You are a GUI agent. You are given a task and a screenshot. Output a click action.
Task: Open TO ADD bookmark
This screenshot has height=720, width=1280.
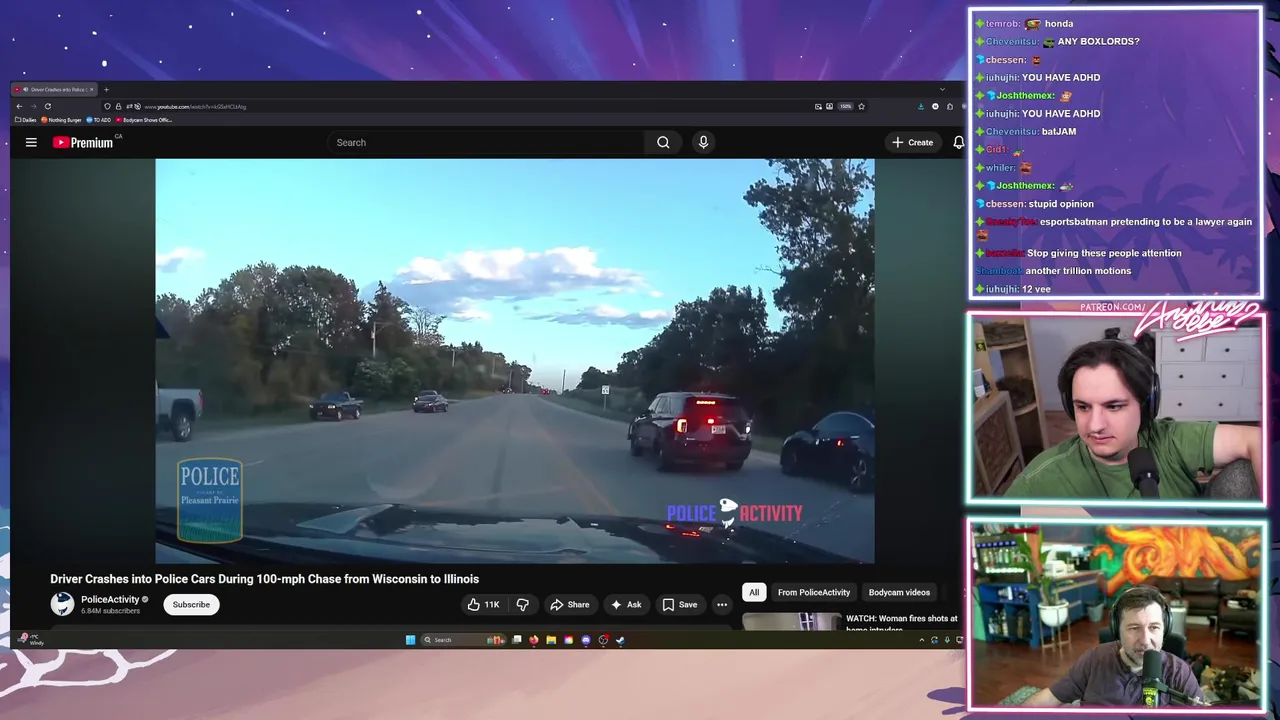(x=98, y=120)
